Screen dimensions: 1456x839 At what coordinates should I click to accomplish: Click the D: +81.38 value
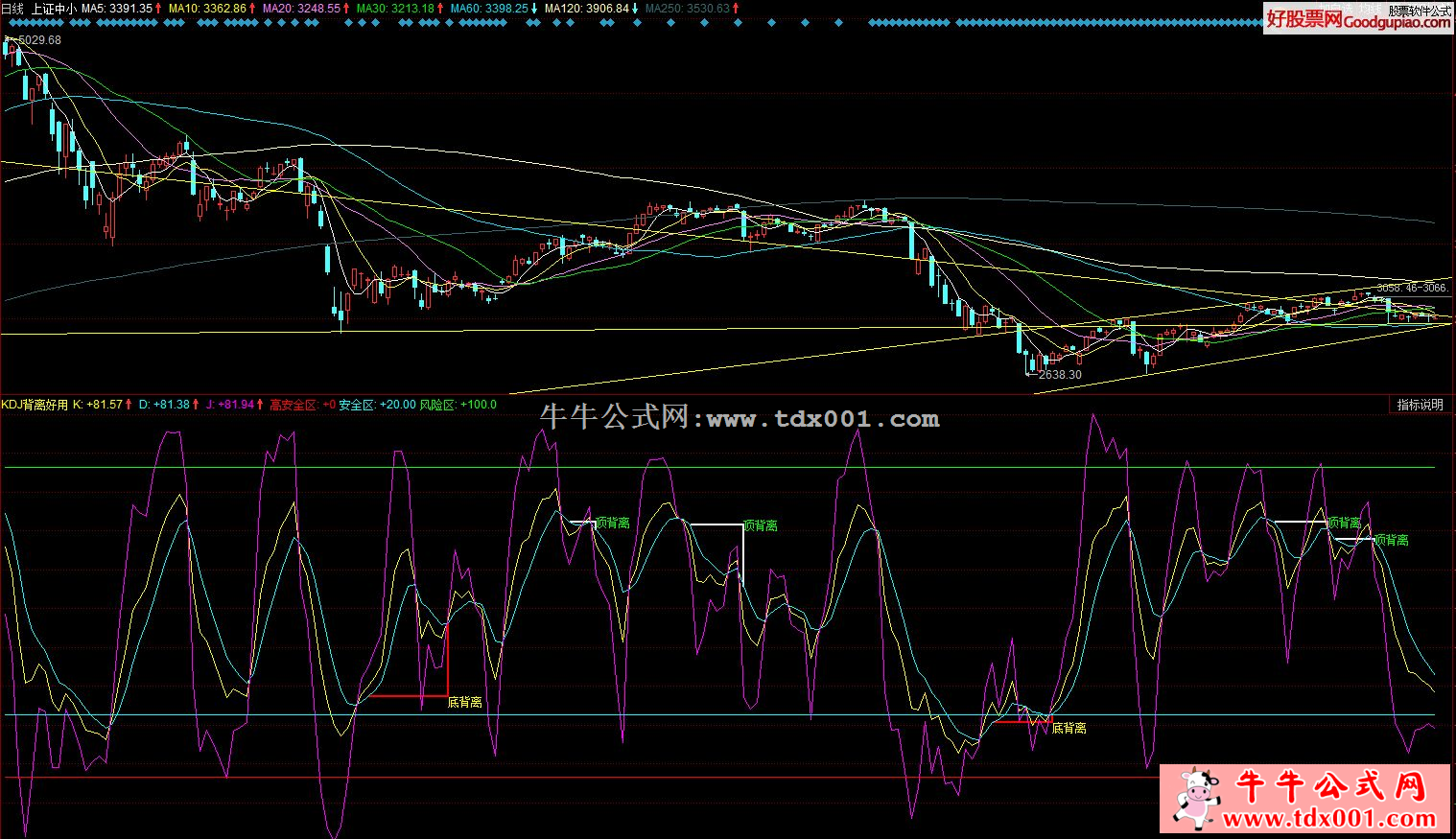coord(165,405)
